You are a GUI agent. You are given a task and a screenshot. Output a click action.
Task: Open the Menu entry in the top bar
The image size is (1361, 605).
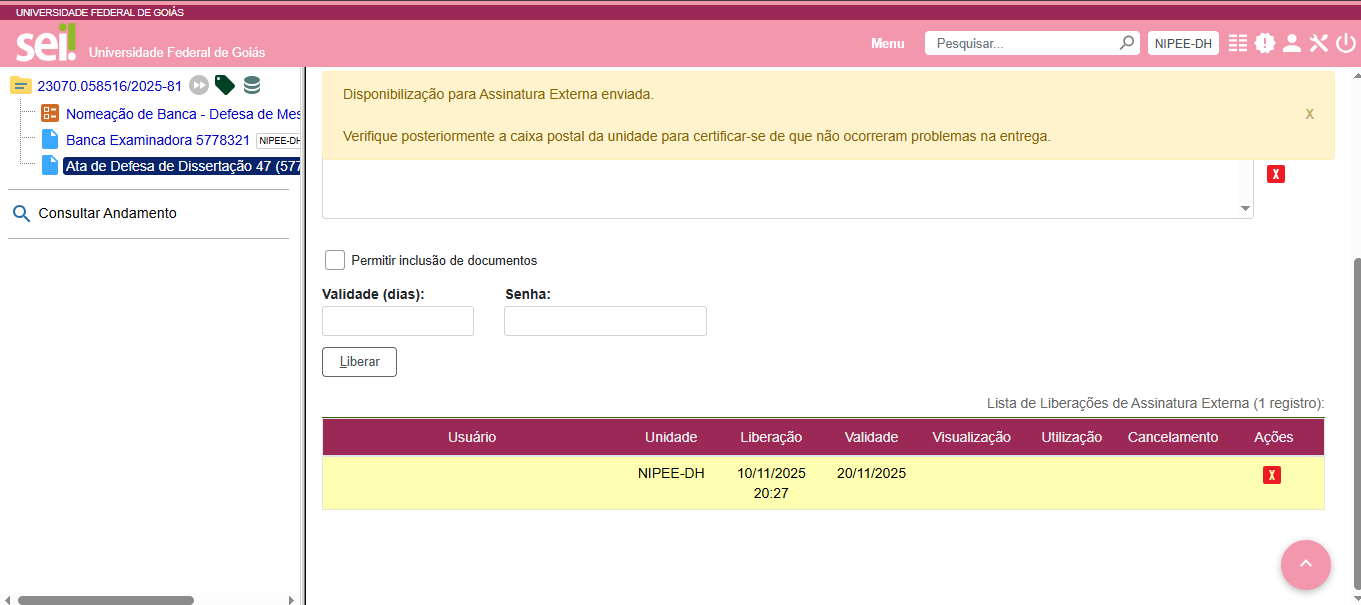point(887,43)
